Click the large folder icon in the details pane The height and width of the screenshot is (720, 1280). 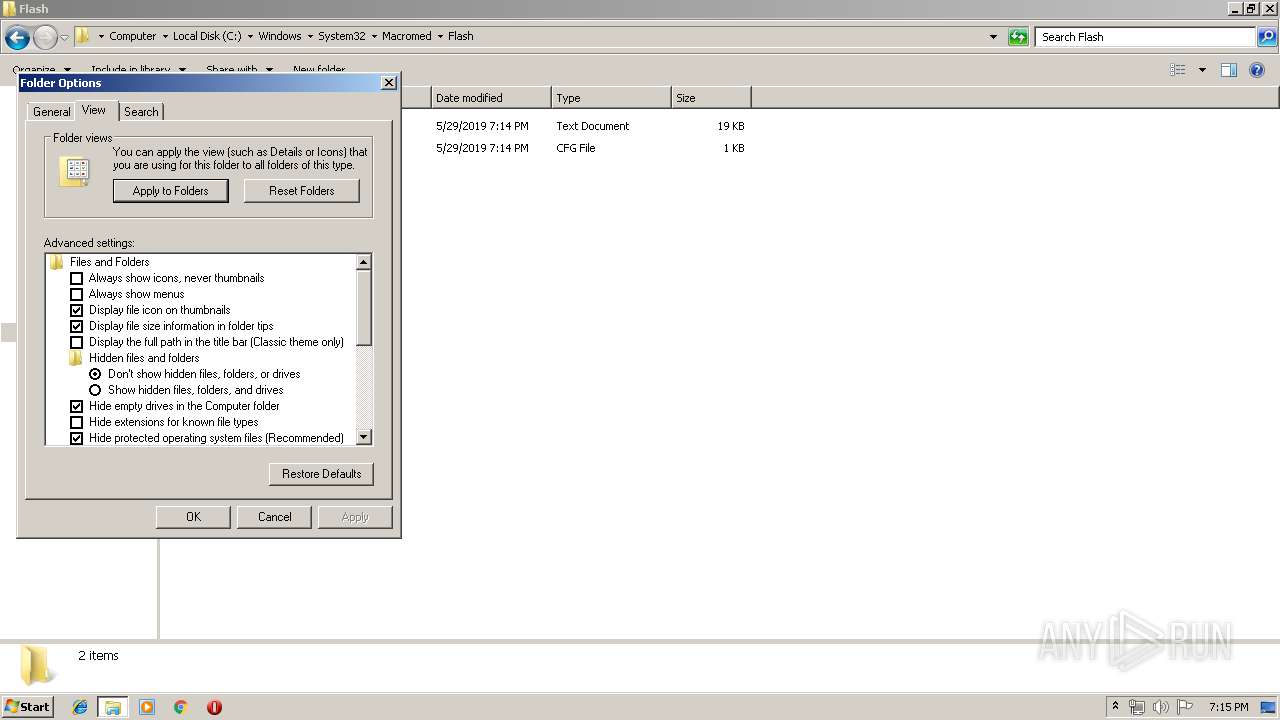point(37,664)
